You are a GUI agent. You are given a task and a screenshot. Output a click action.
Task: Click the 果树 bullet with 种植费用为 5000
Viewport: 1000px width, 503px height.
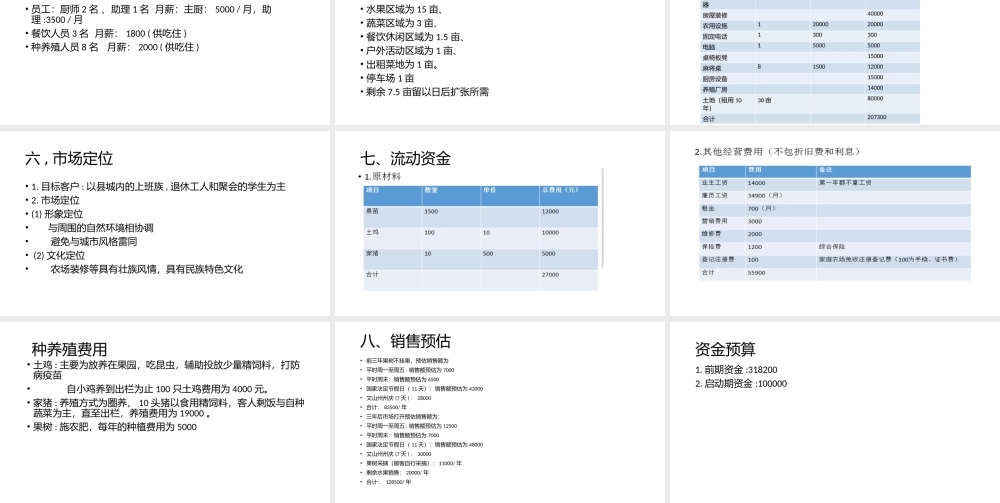pos(115,427)
